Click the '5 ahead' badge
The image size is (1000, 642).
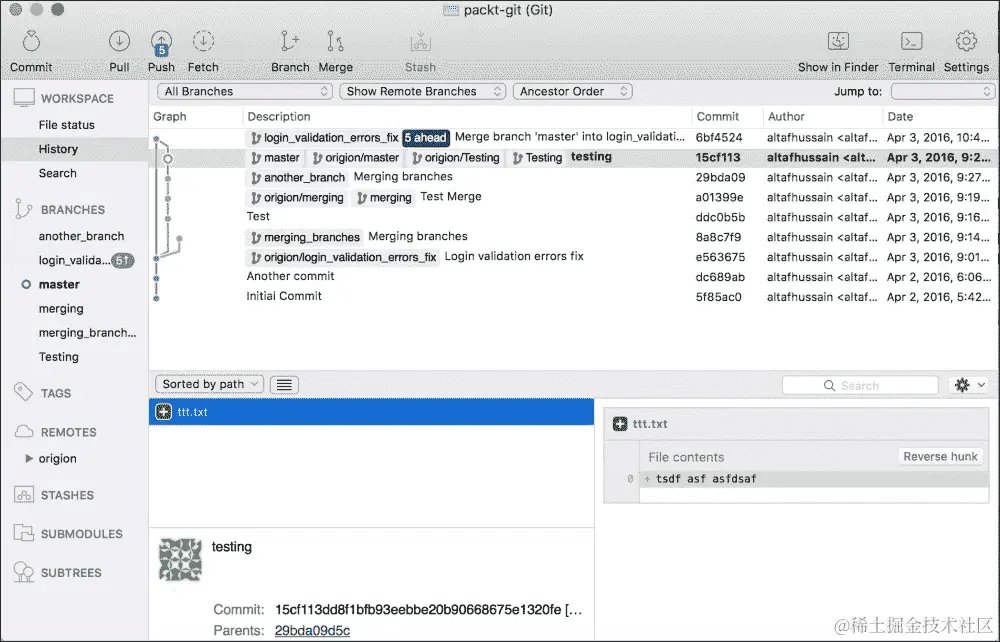tap(426, 137)
